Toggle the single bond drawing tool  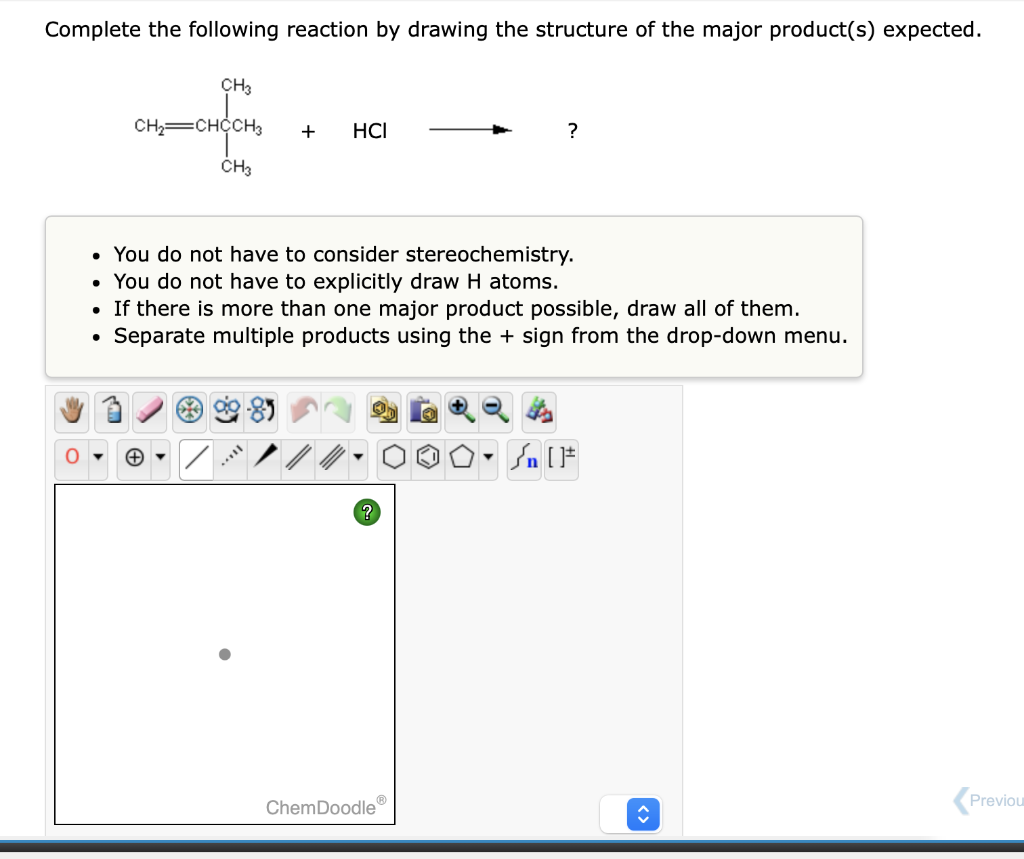click(195, 459)
